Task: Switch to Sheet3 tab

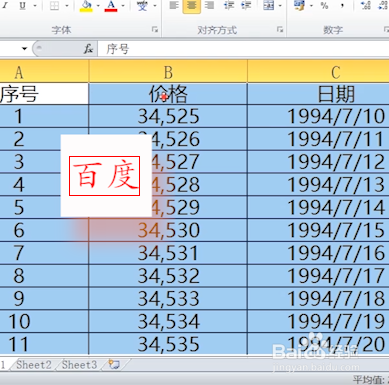Action: pos(79,365)
